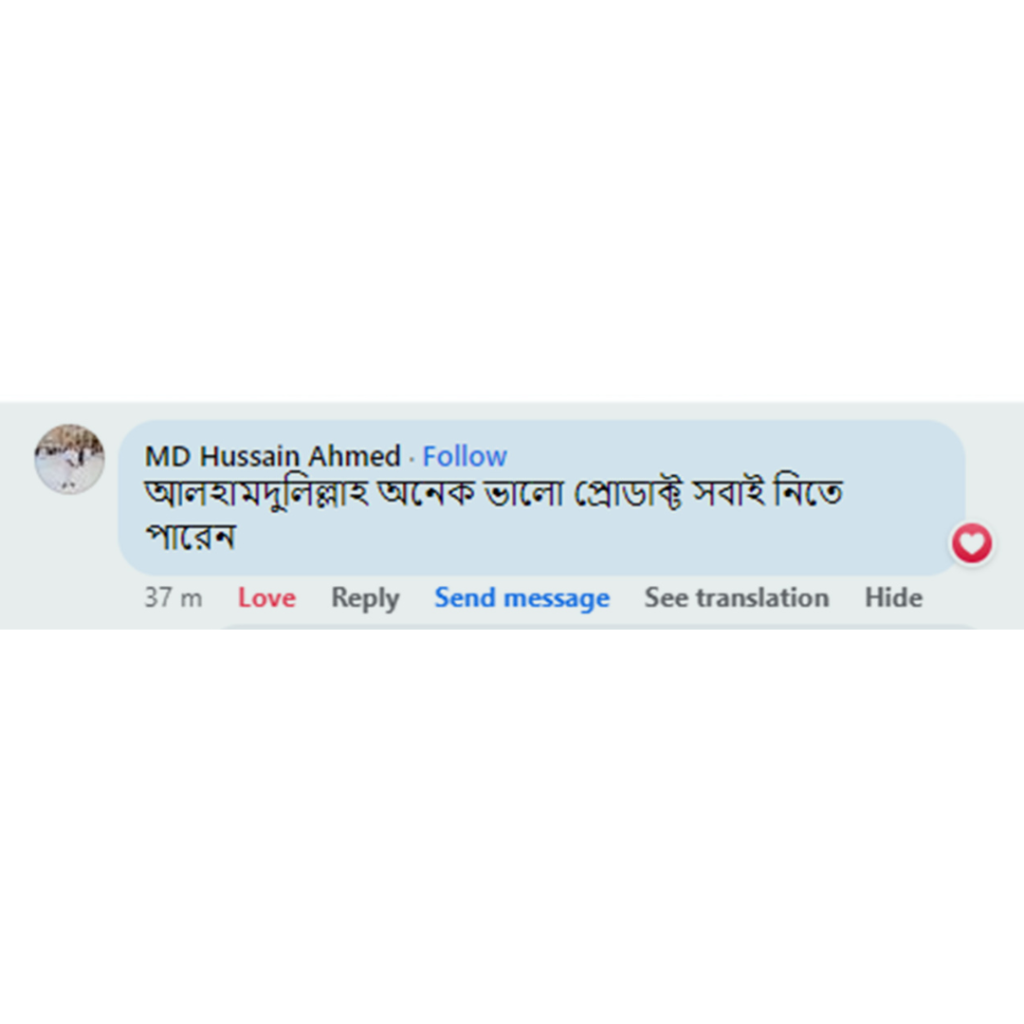Hide this comment

pyautogui.click(x=893, y=598)
